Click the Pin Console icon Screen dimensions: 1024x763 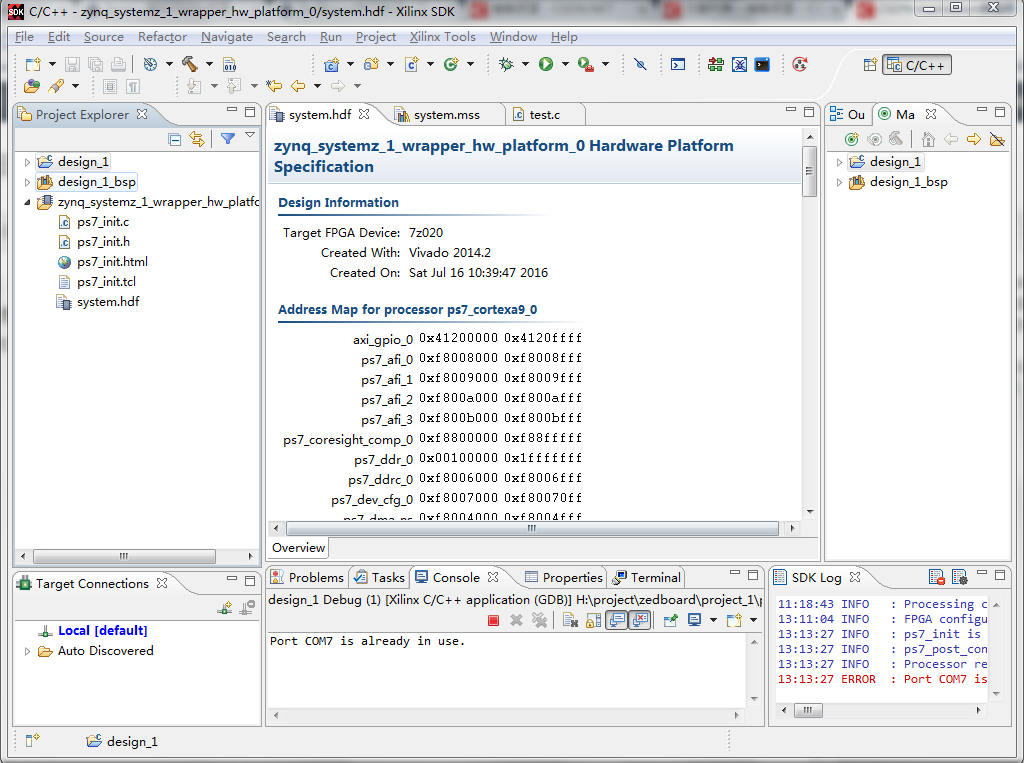point(670,620)
